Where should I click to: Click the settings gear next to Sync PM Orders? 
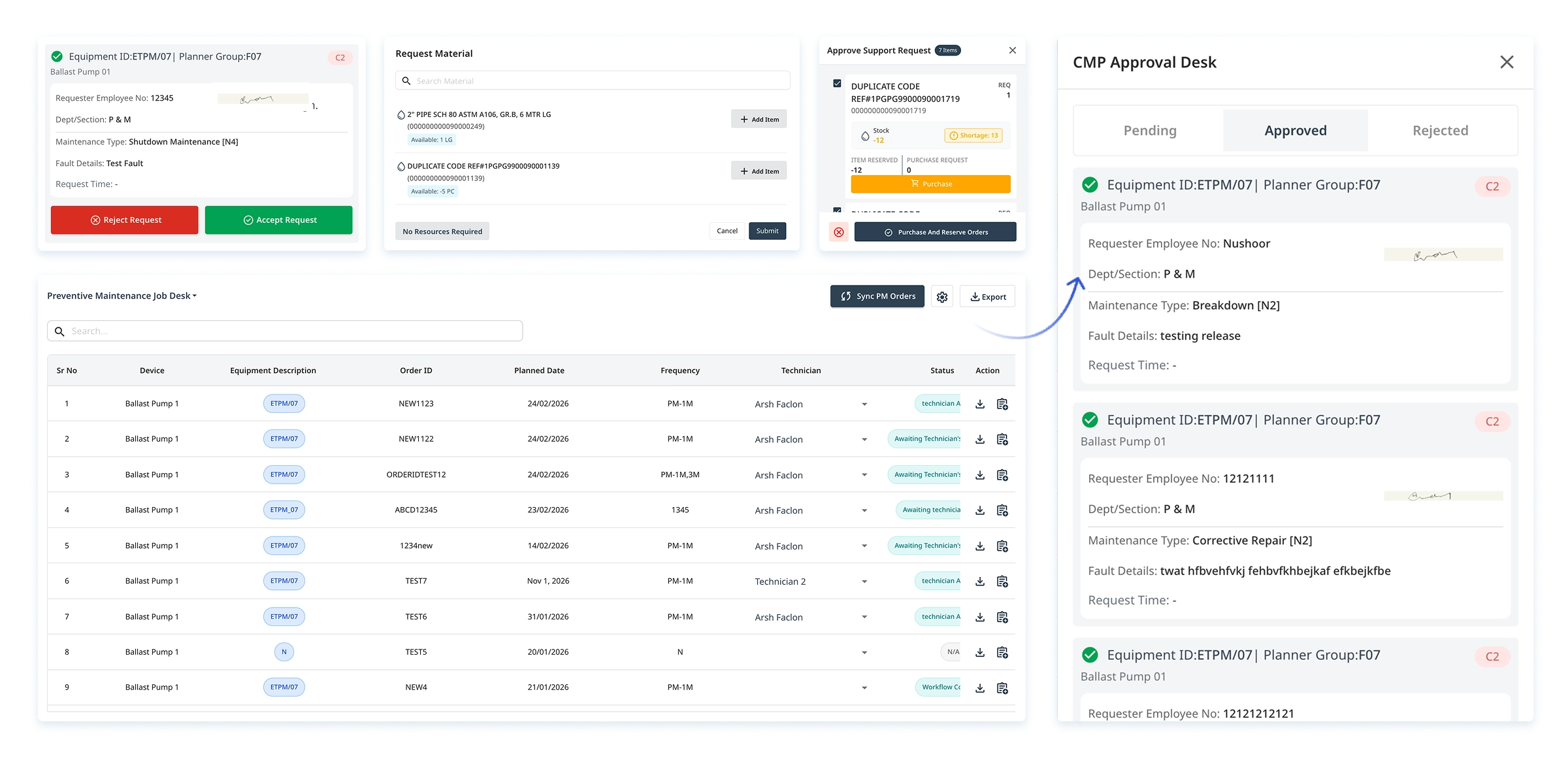tap(941, 297)
